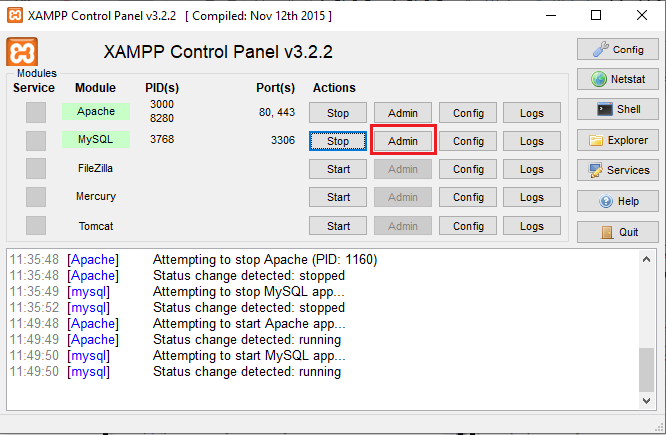Click Mercury's disabled Admin button
This screenshot has width=666, height=435.
pyautogui.click(x=403, y=197)
